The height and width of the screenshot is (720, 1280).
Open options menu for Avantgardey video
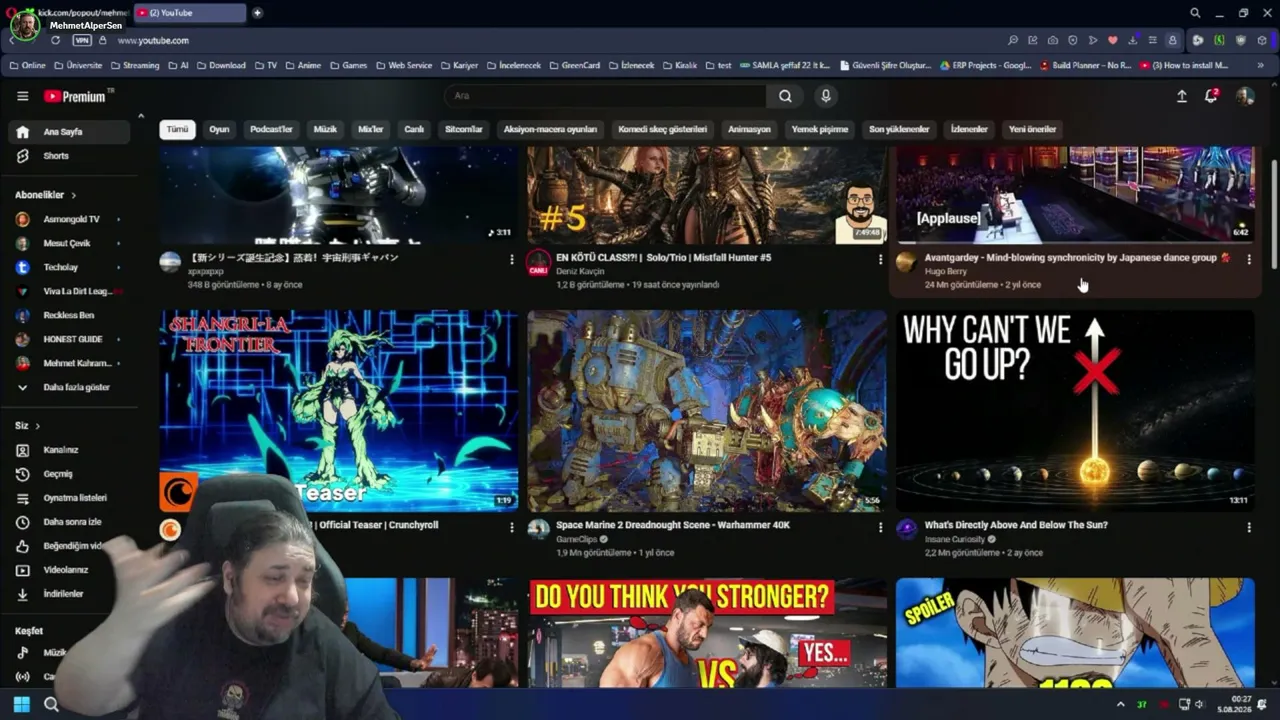pyautogui.click(x=1249, y=259)
